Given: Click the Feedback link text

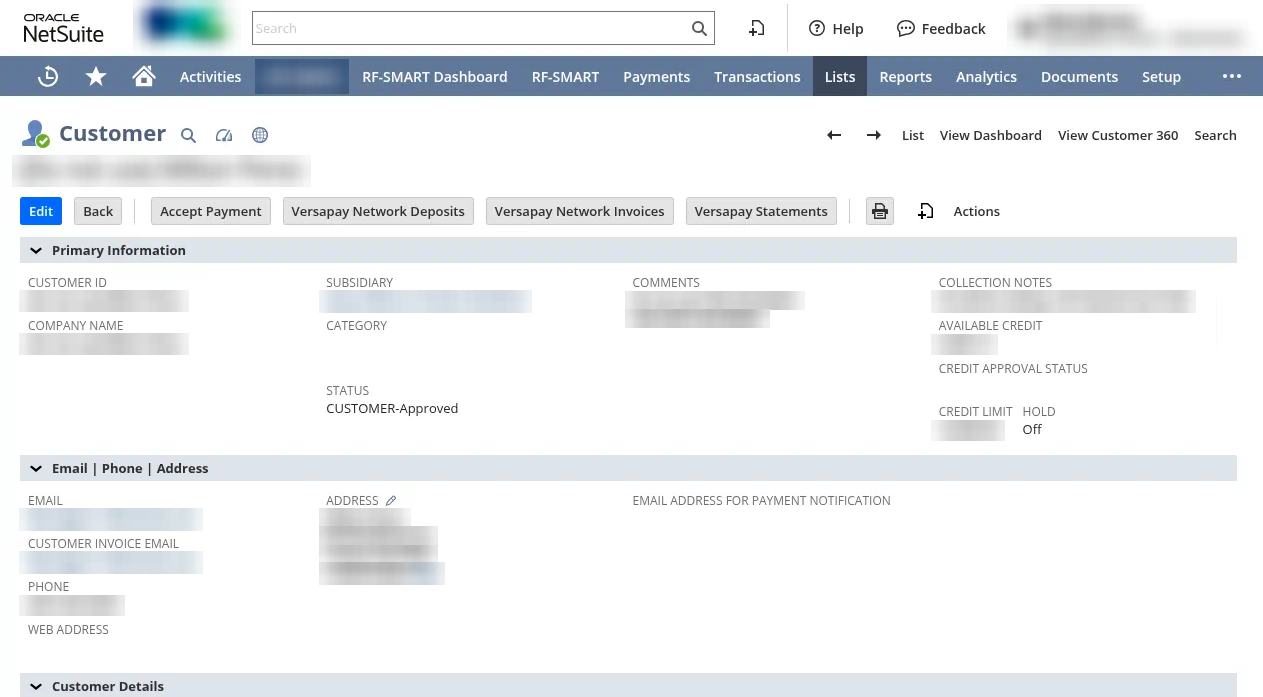Looking at the screenshot, I should point(953,28).
